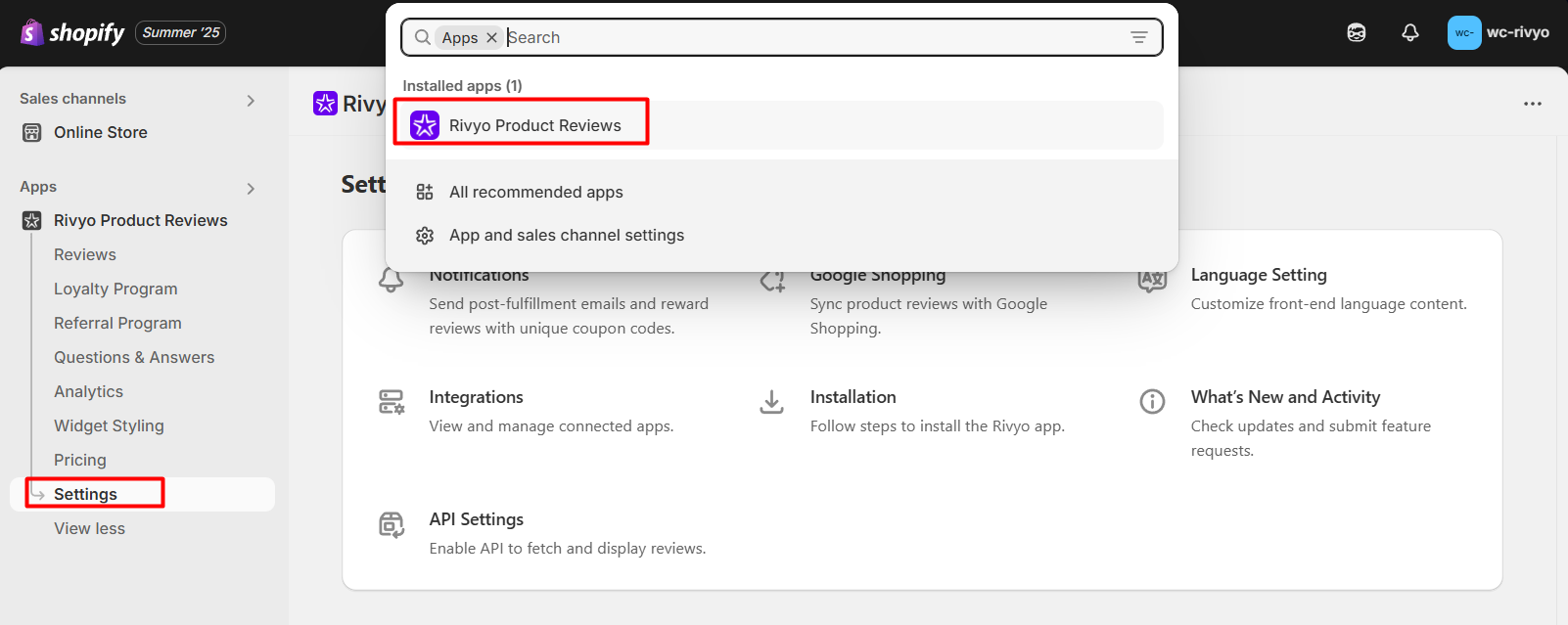1568x625 pixels.
Task: Click the Installation download icon
Action: [771, 402]
